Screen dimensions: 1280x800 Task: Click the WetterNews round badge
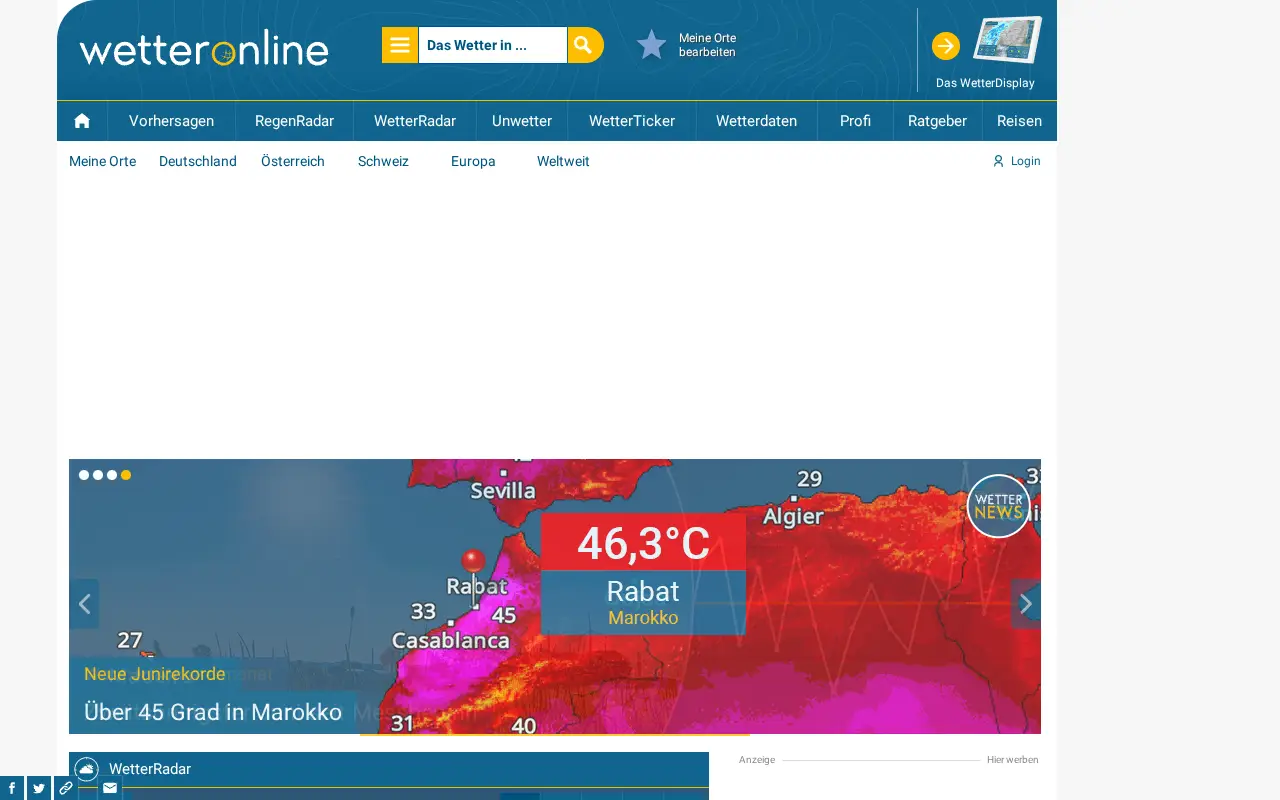pyautogui.click(x=998, y=506)
